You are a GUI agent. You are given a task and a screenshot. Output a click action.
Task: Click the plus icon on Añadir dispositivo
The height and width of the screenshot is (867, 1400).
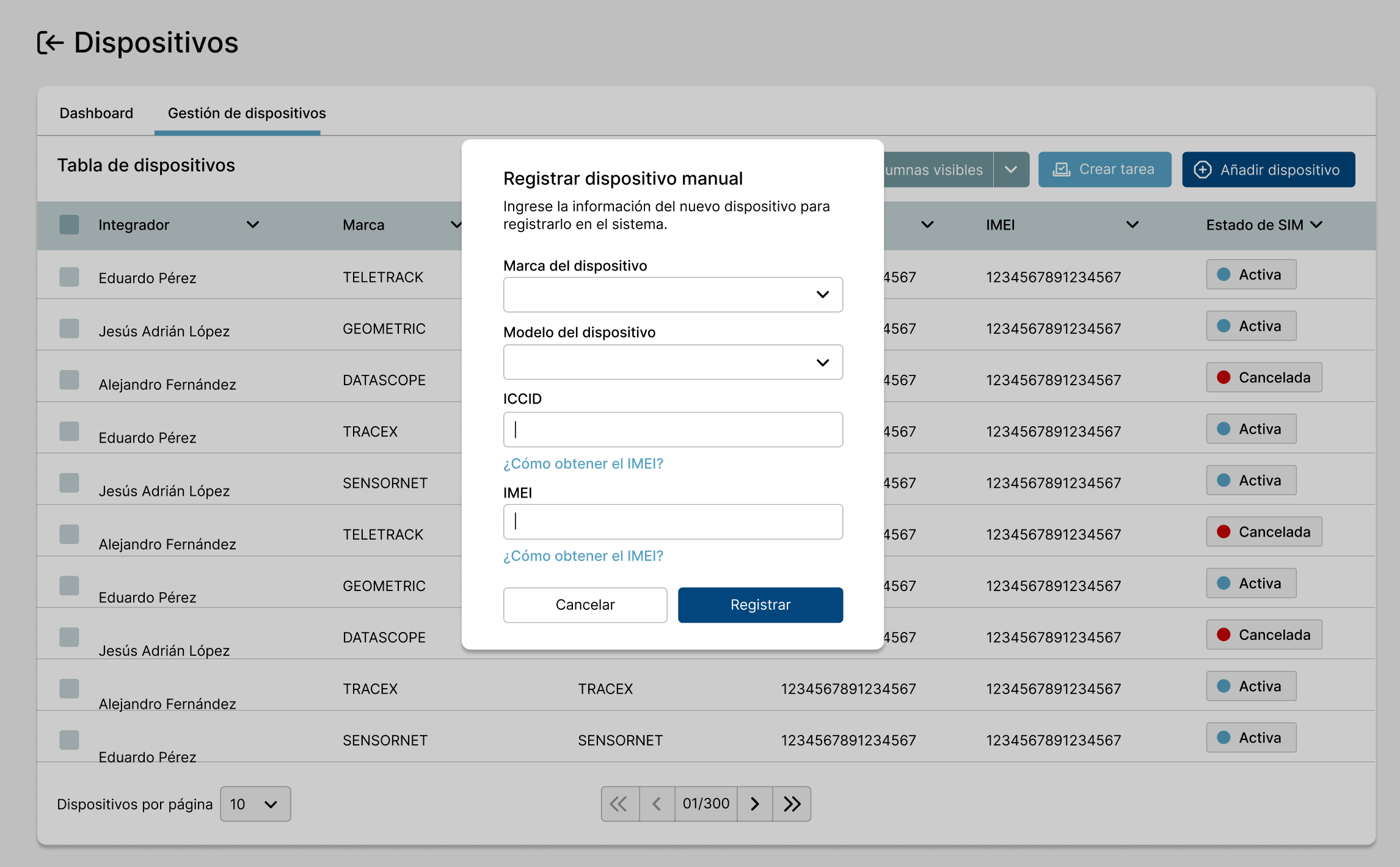tap(1202, 170)
